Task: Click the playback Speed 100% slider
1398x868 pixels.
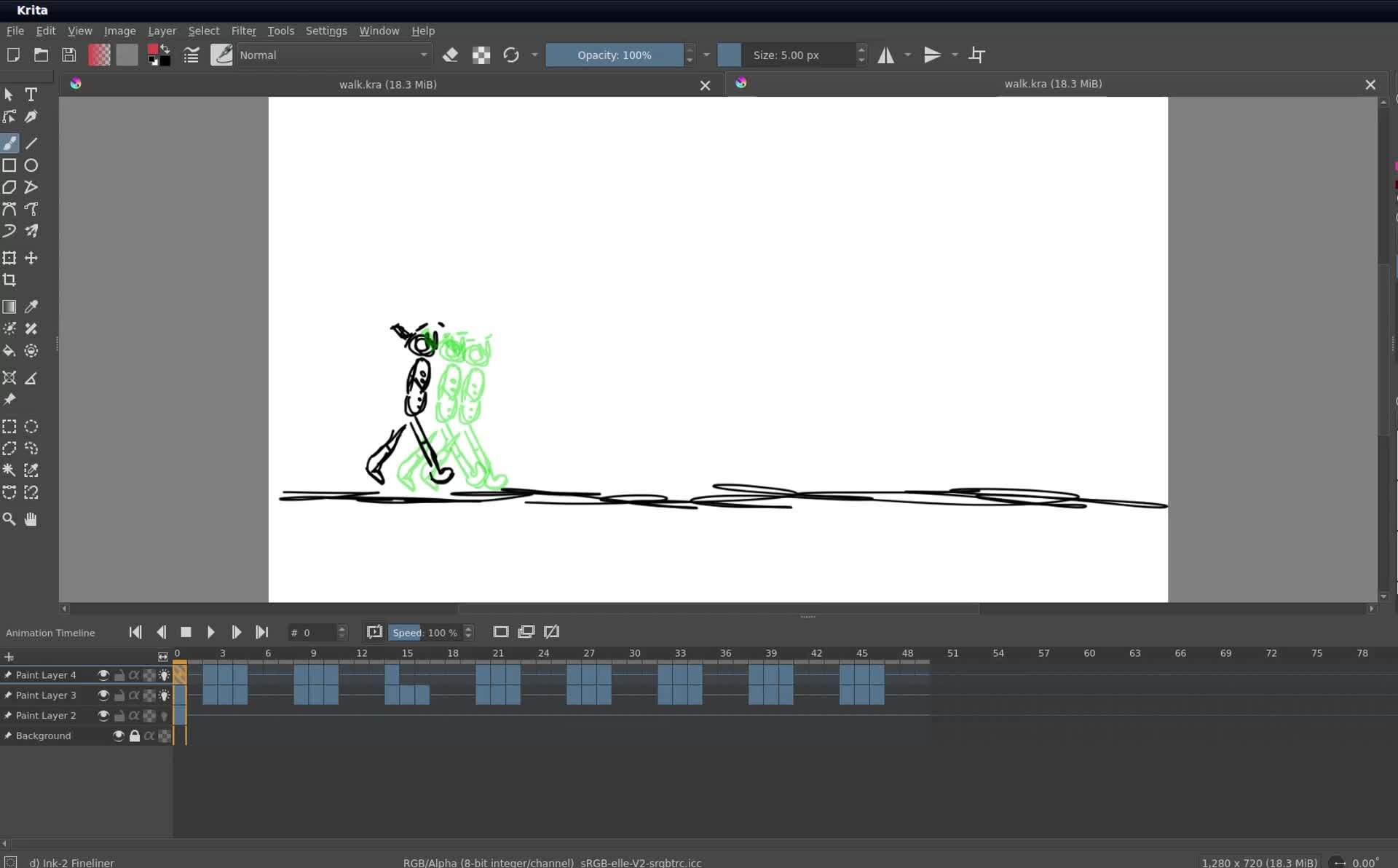Action: pyautogui.click(x=425, y=633)
